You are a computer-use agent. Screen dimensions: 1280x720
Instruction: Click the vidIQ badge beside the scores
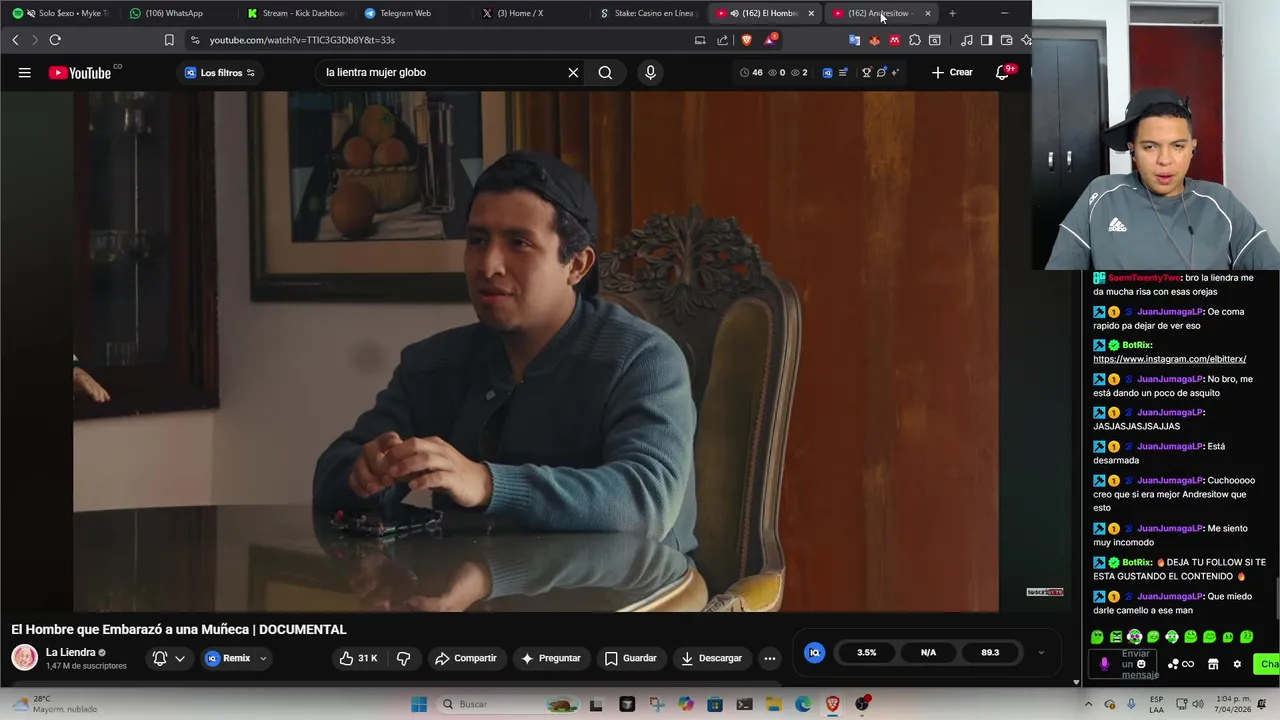814,652
